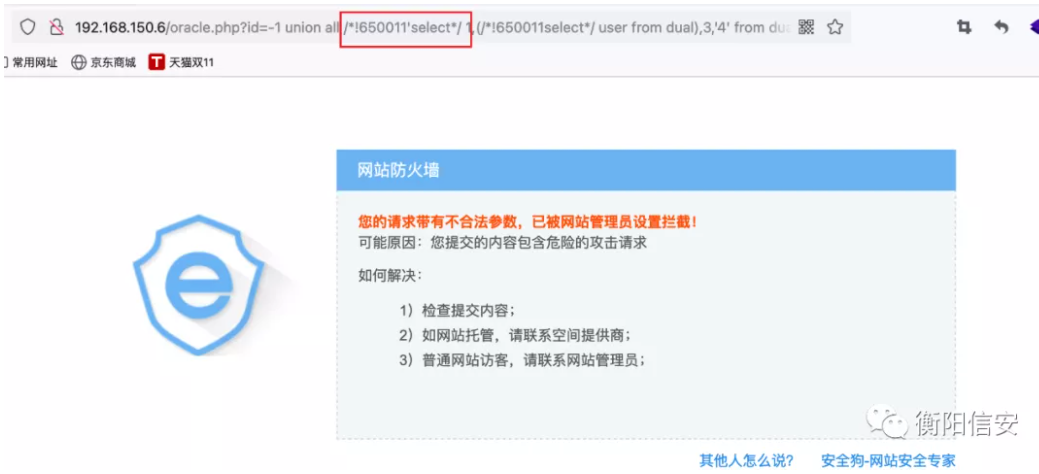Click the 网站防火墙 blue header bar
The width and height of the screenshot is (1039, 474).
pyautogui.click(x=646, y=170)
